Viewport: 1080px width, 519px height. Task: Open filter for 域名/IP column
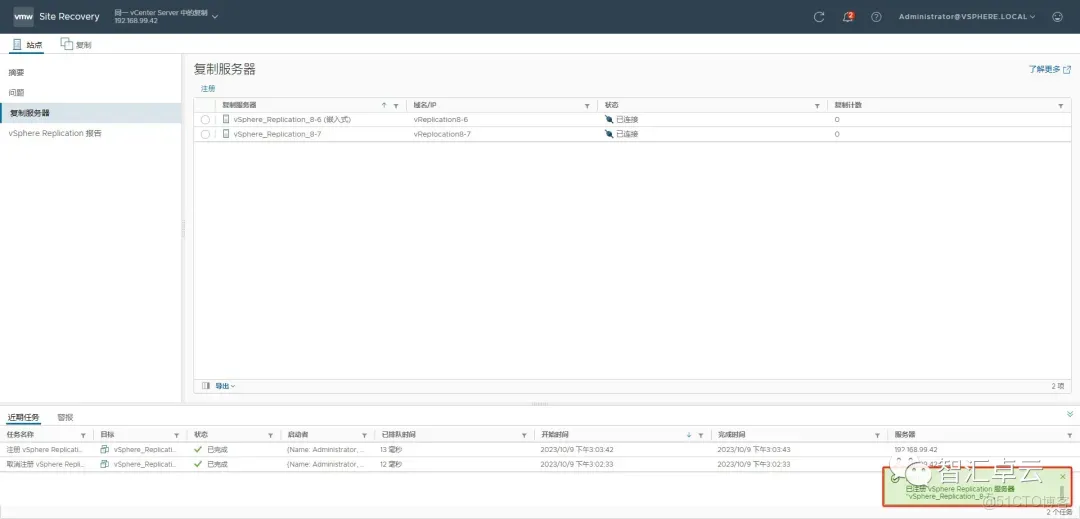[587, 106]
